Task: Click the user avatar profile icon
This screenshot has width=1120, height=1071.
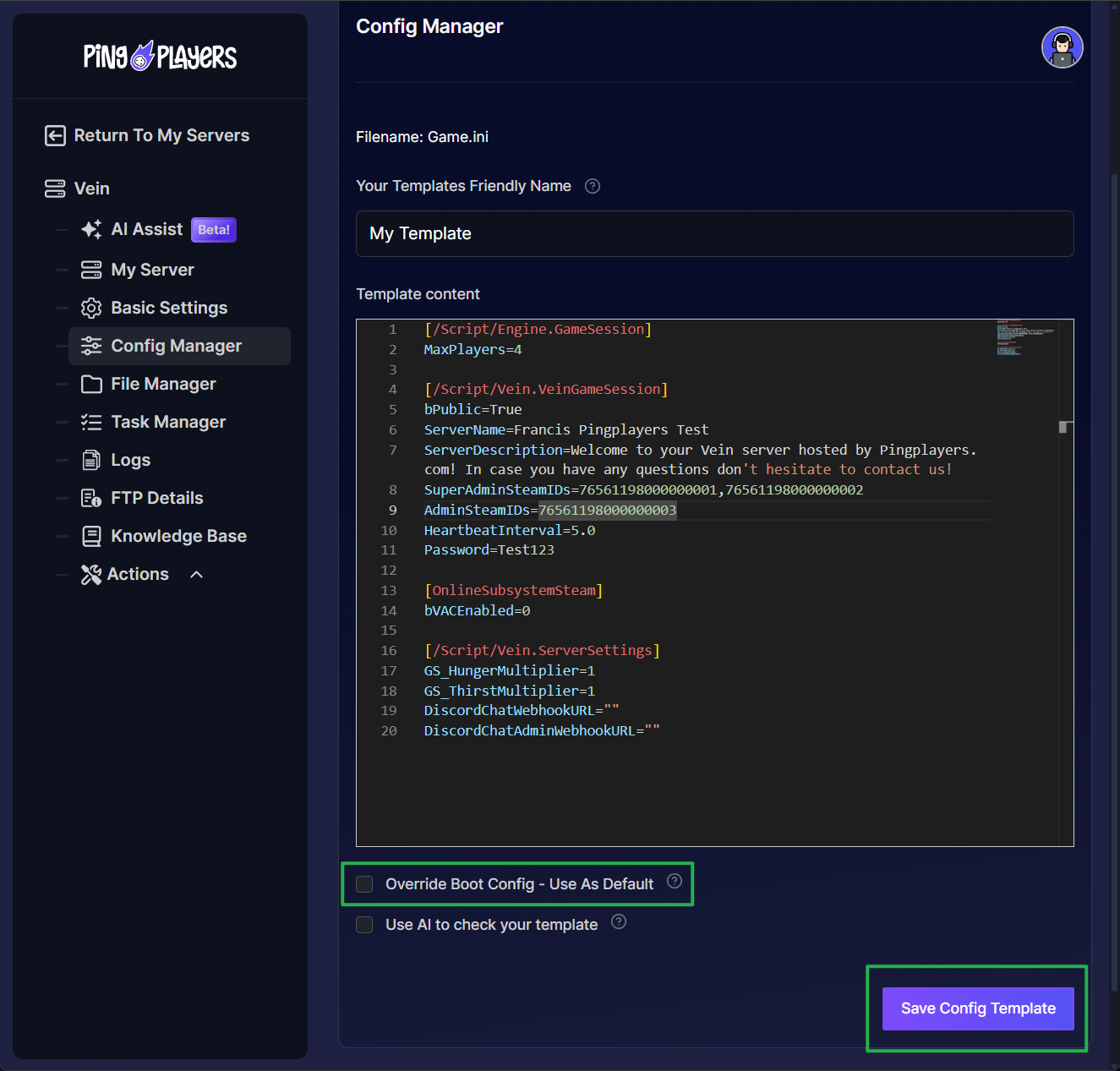Action: pyautogui.click(x=1062, y=47)
